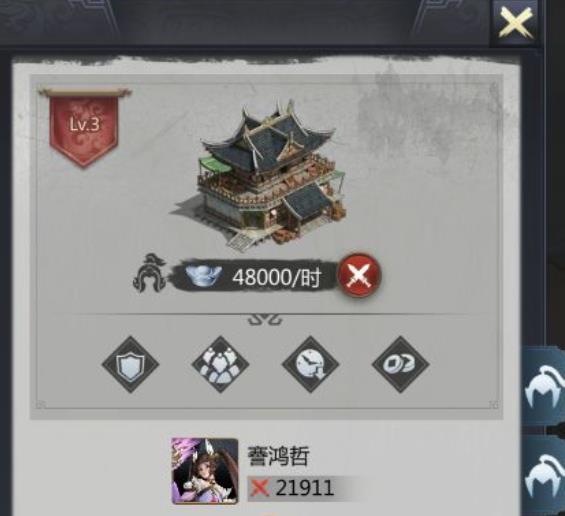Select the building illustration
565x516 pixels.
coord(259,175)
